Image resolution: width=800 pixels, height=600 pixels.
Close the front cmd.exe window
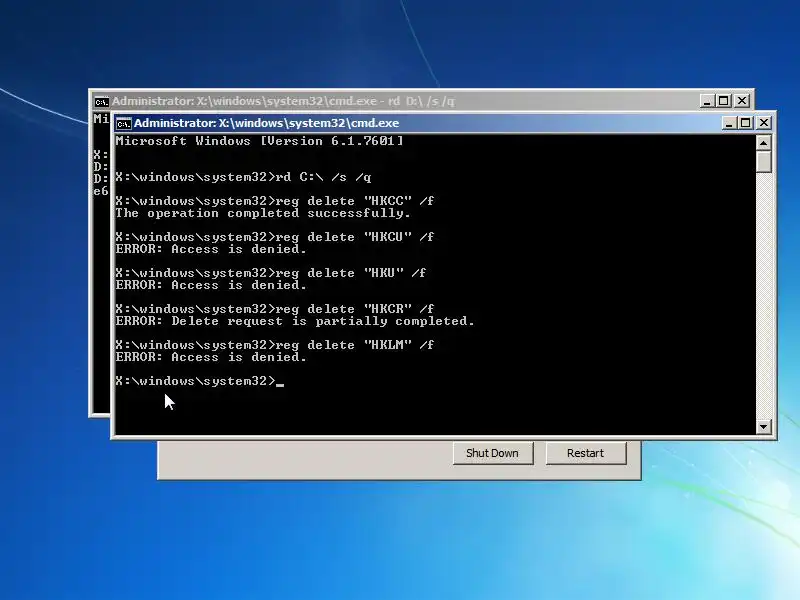(764, 123)
